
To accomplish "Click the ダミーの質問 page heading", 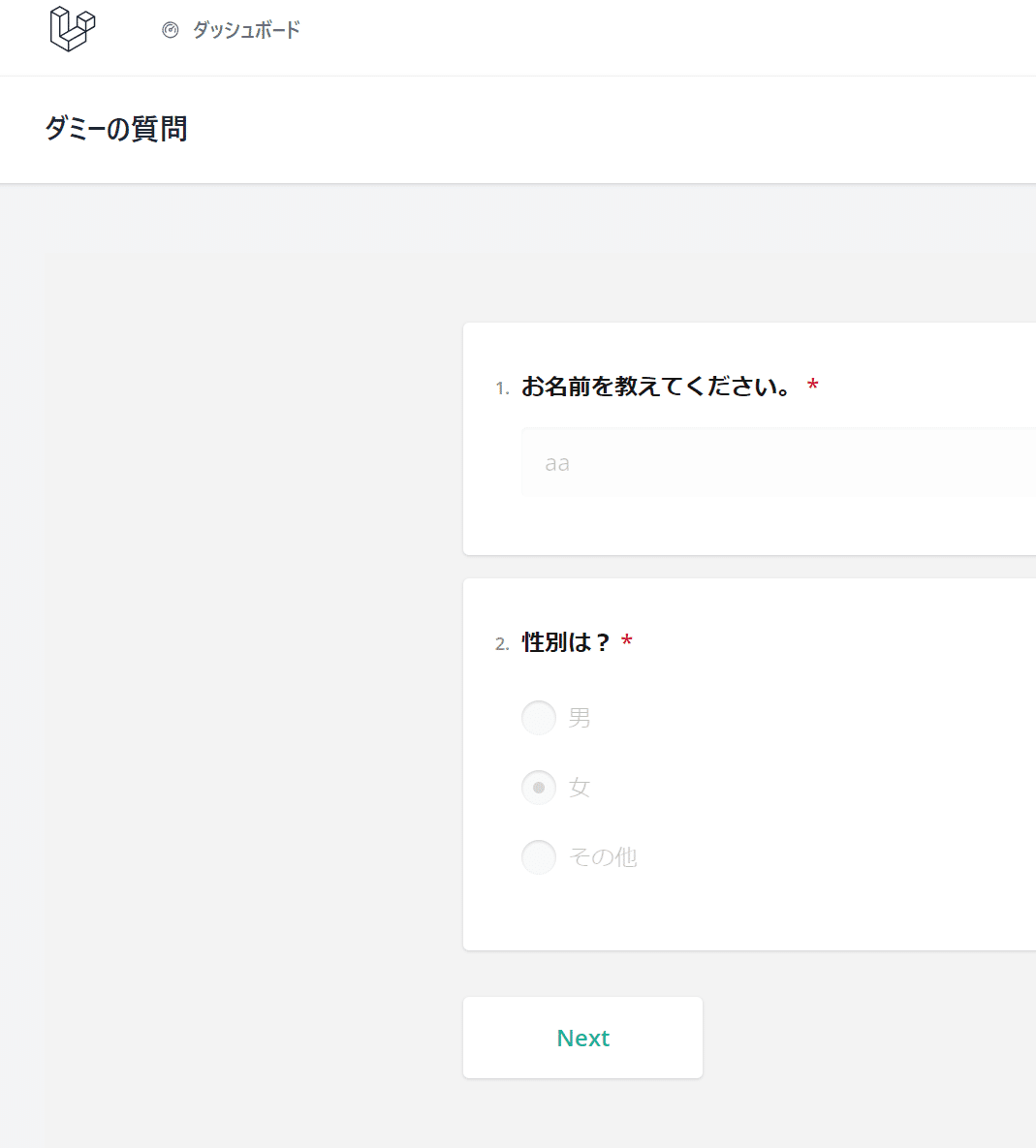I will (x=115, y=129).
